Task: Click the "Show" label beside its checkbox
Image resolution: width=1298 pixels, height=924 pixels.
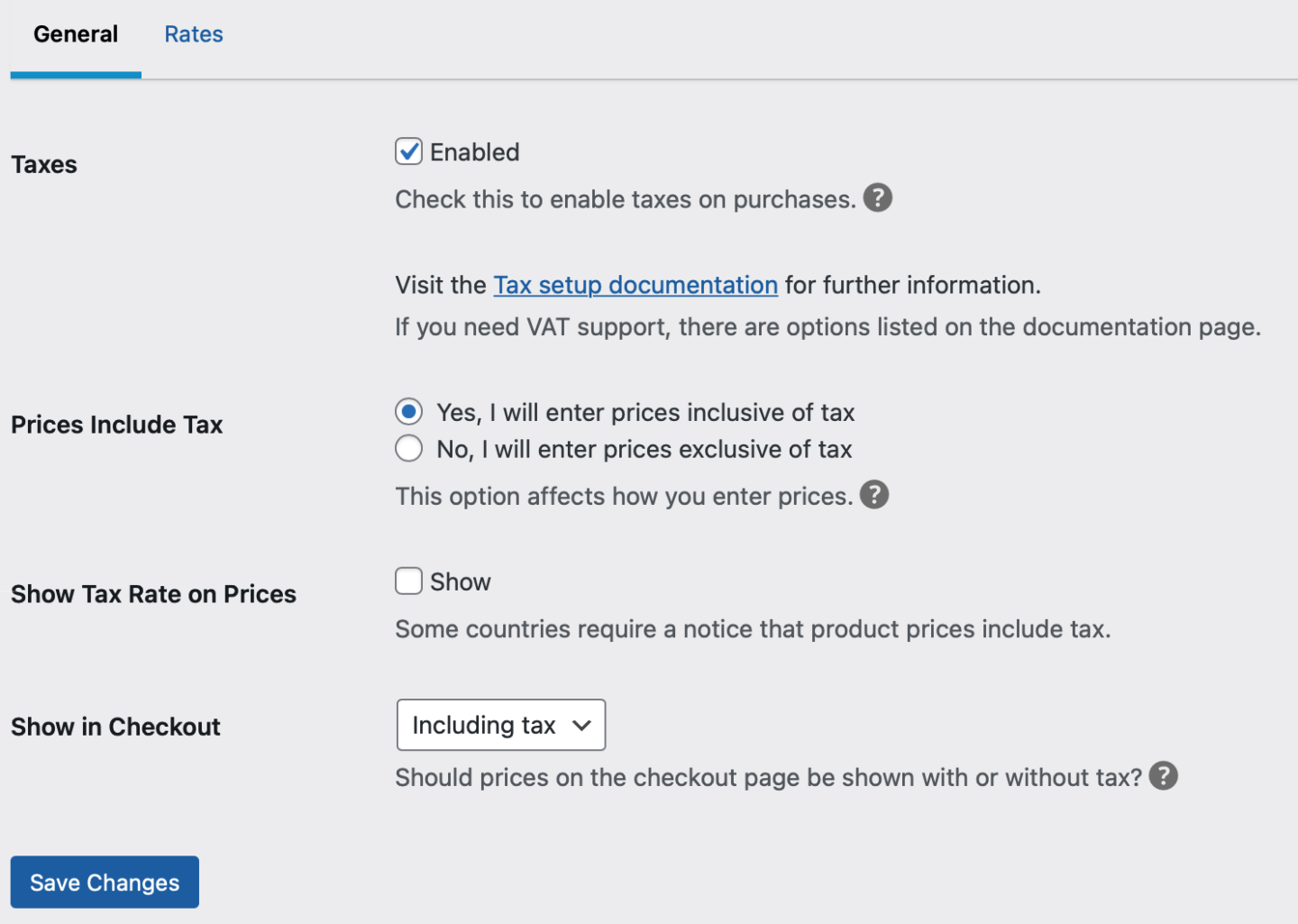Action: tap(463, 581)
